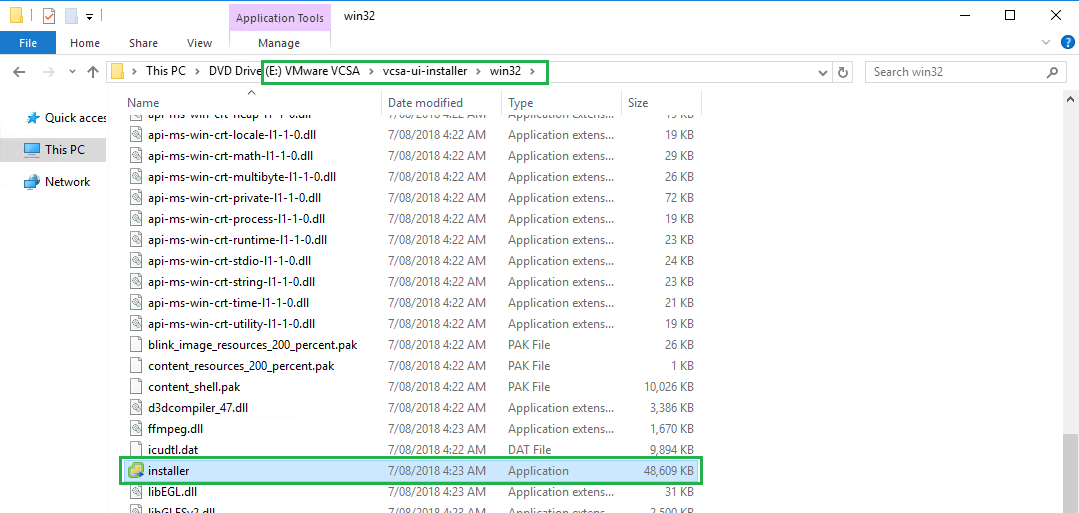Image resolution: width=1079 pixels, height=513 pixels.
Task: Click the installer application file icon
Action: click(x=136, y=470)
